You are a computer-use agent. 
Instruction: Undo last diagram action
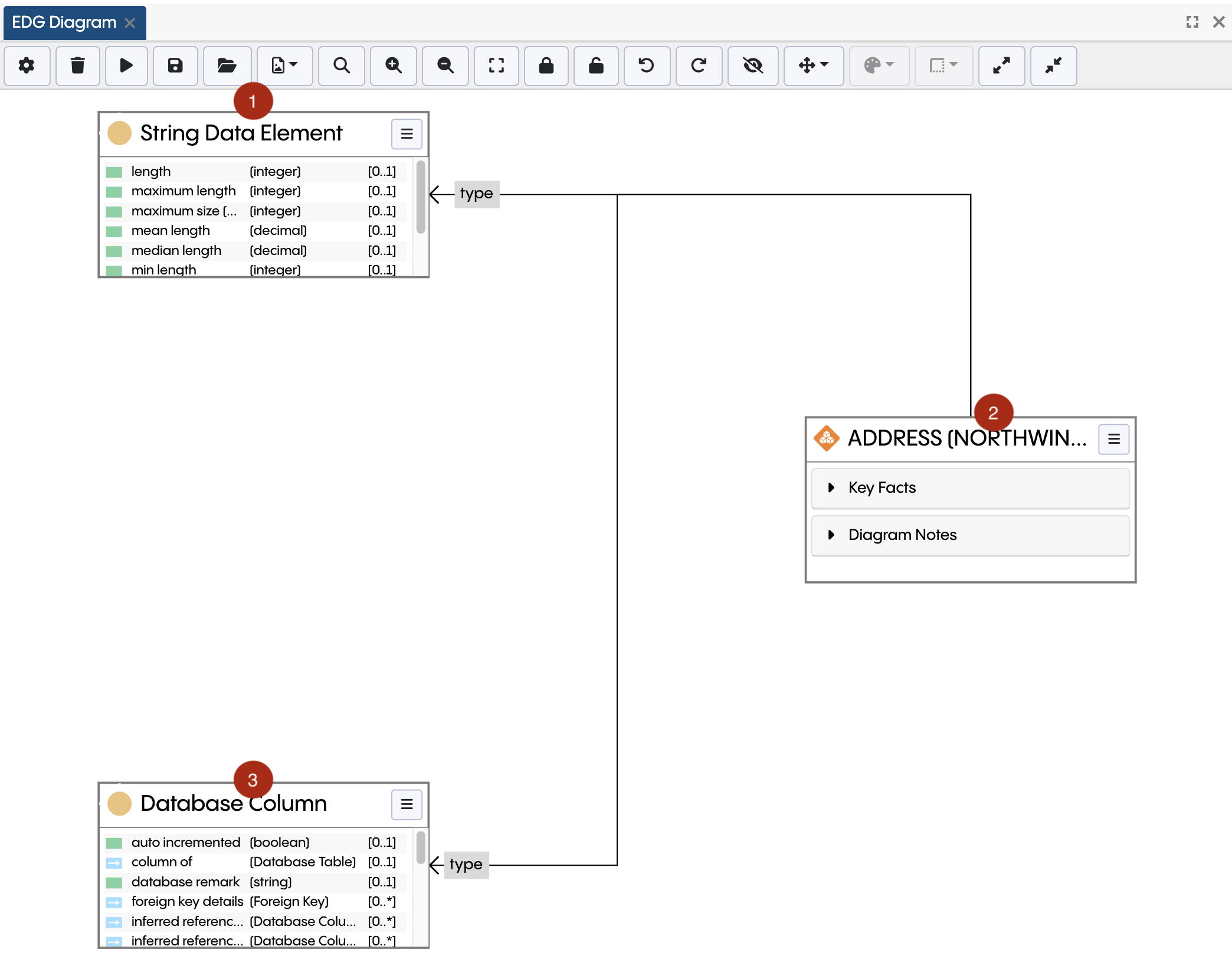pyautogui.click(x=647, y=66)
